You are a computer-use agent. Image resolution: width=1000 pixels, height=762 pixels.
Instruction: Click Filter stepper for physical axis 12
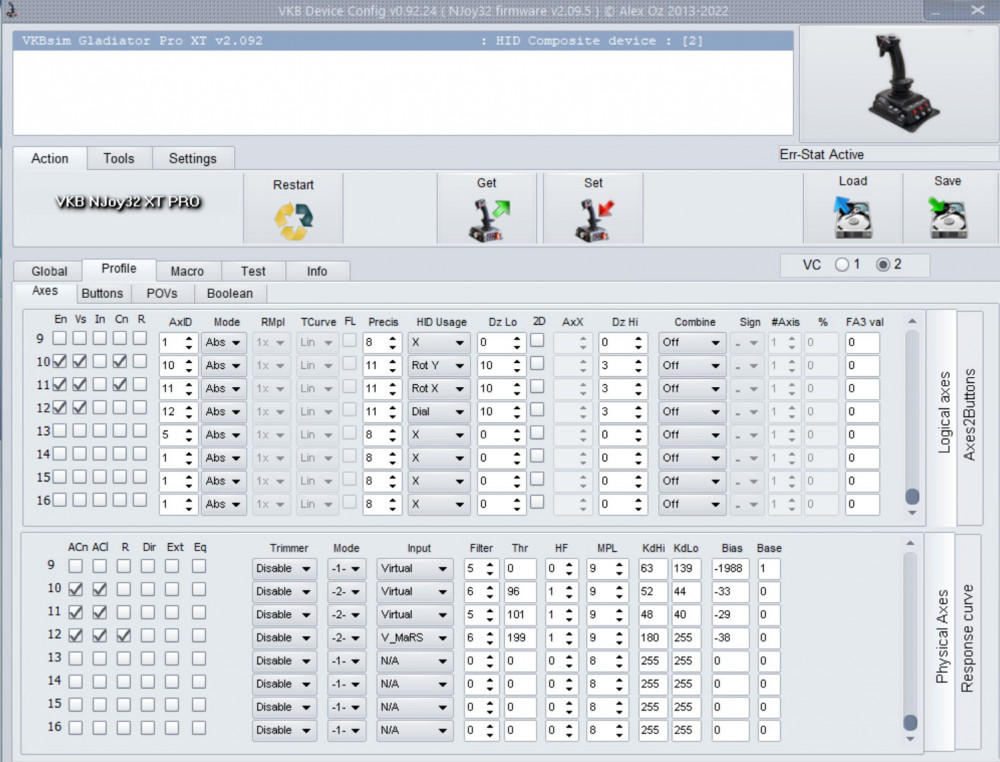[490, 638]
